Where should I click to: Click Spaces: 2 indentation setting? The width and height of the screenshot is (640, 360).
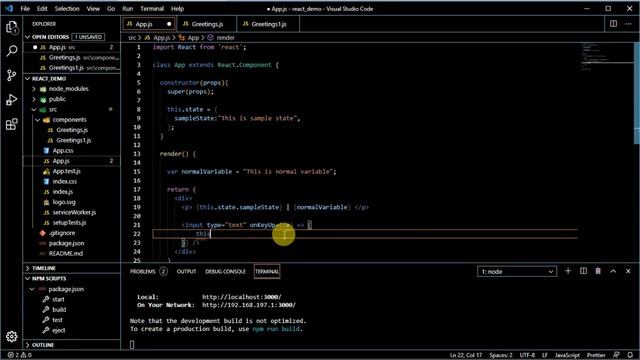pos(500,355)
